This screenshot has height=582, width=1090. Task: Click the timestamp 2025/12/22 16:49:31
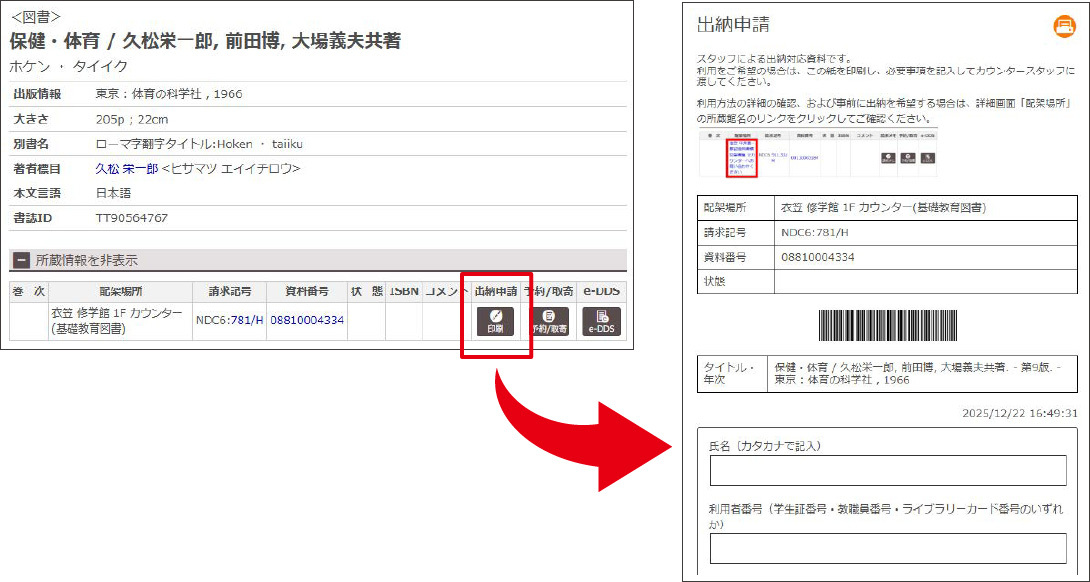click(x=1019, y=412)
